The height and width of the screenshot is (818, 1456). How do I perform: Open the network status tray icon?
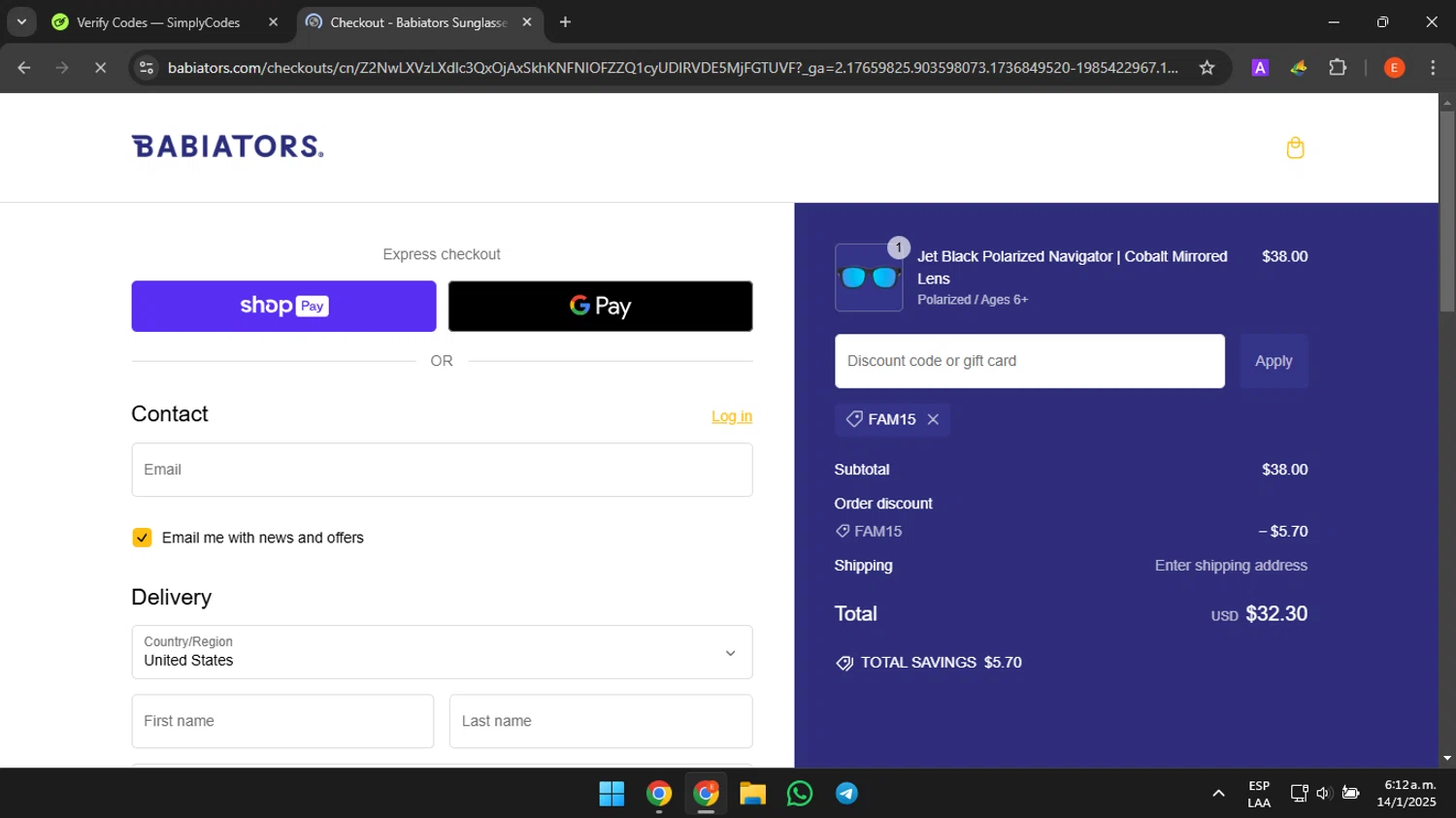pyautogui.click(x=1299, y=794)
